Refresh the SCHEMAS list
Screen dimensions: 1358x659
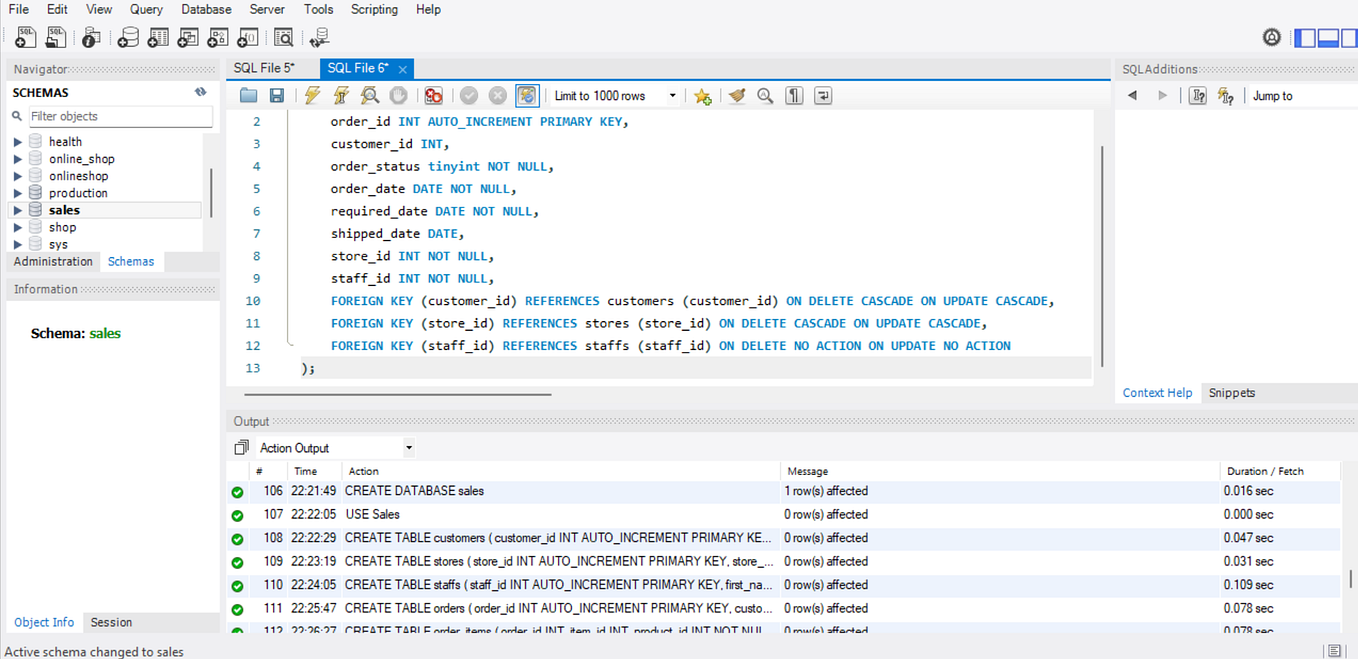tap(201, 92)
